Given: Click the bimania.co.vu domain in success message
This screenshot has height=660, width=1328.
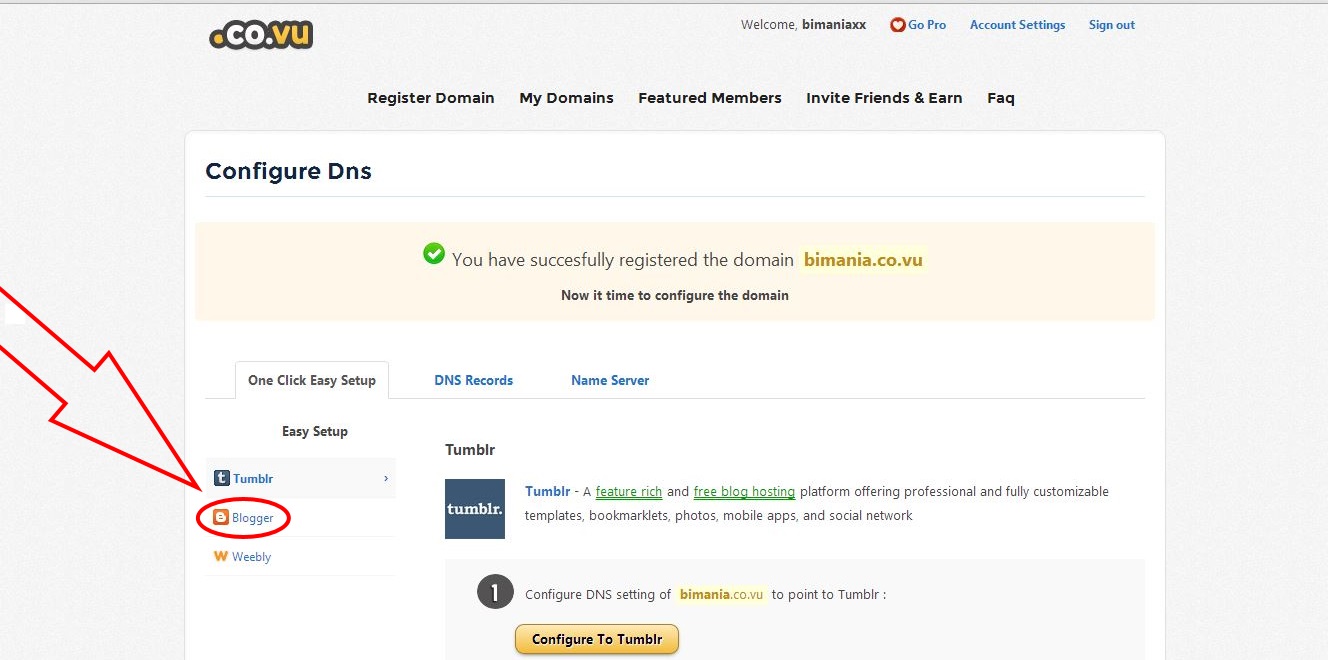Looking at the screenshot, I should [863, 260].
